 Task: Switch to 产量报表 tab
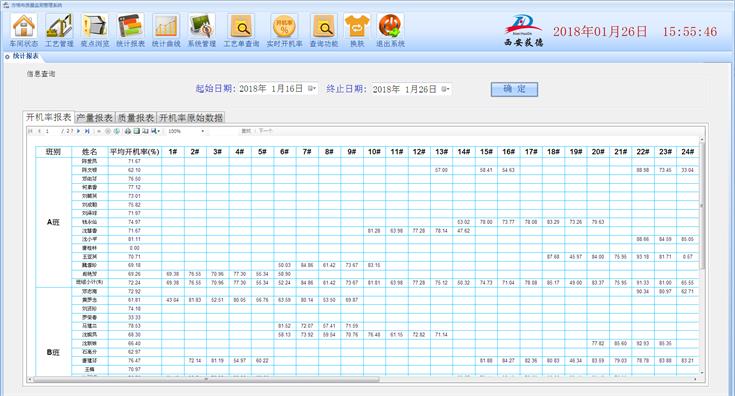coord(95,118)
